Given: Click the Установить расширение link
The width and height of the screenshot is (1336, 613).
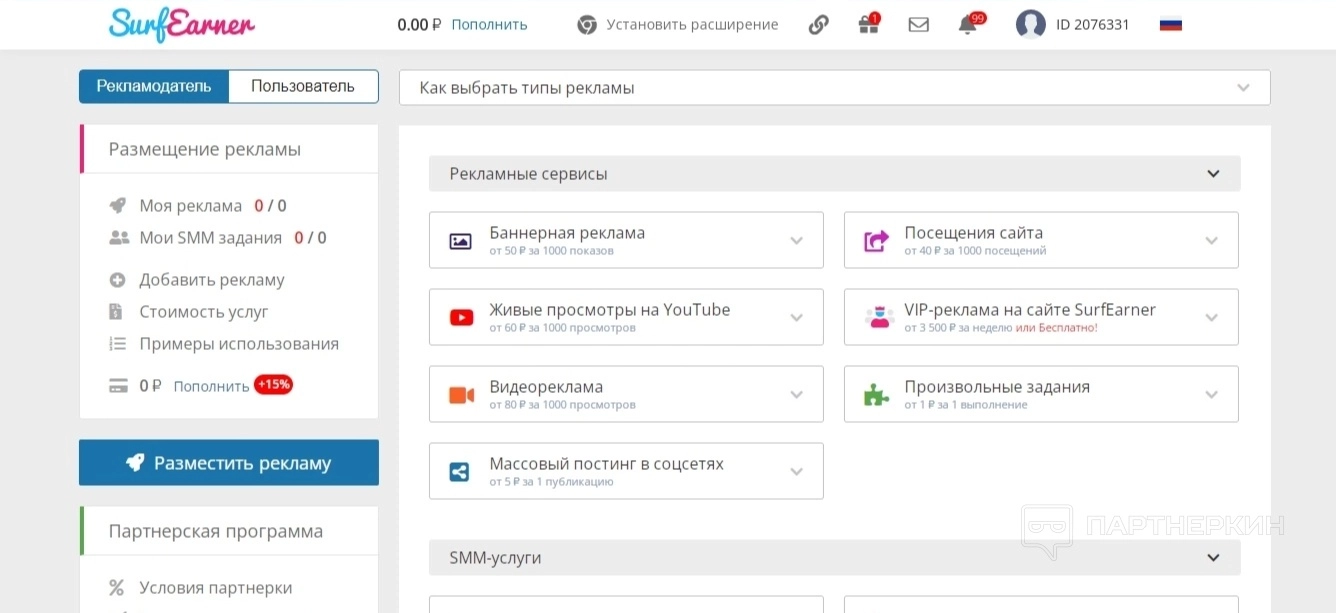Looking at the screenshot, I should [692, 25].
